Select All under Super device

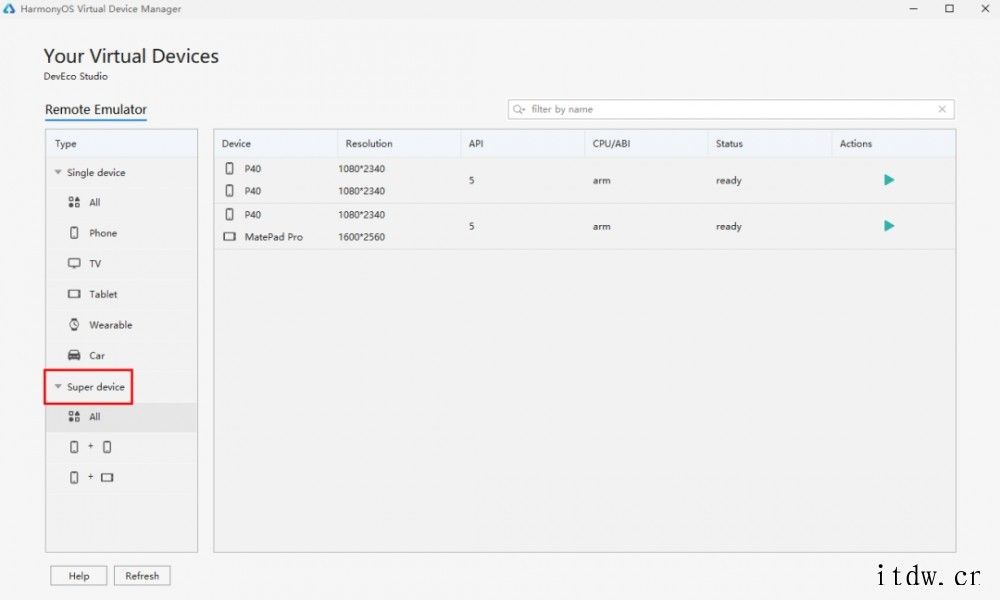(x=121, y=417)
